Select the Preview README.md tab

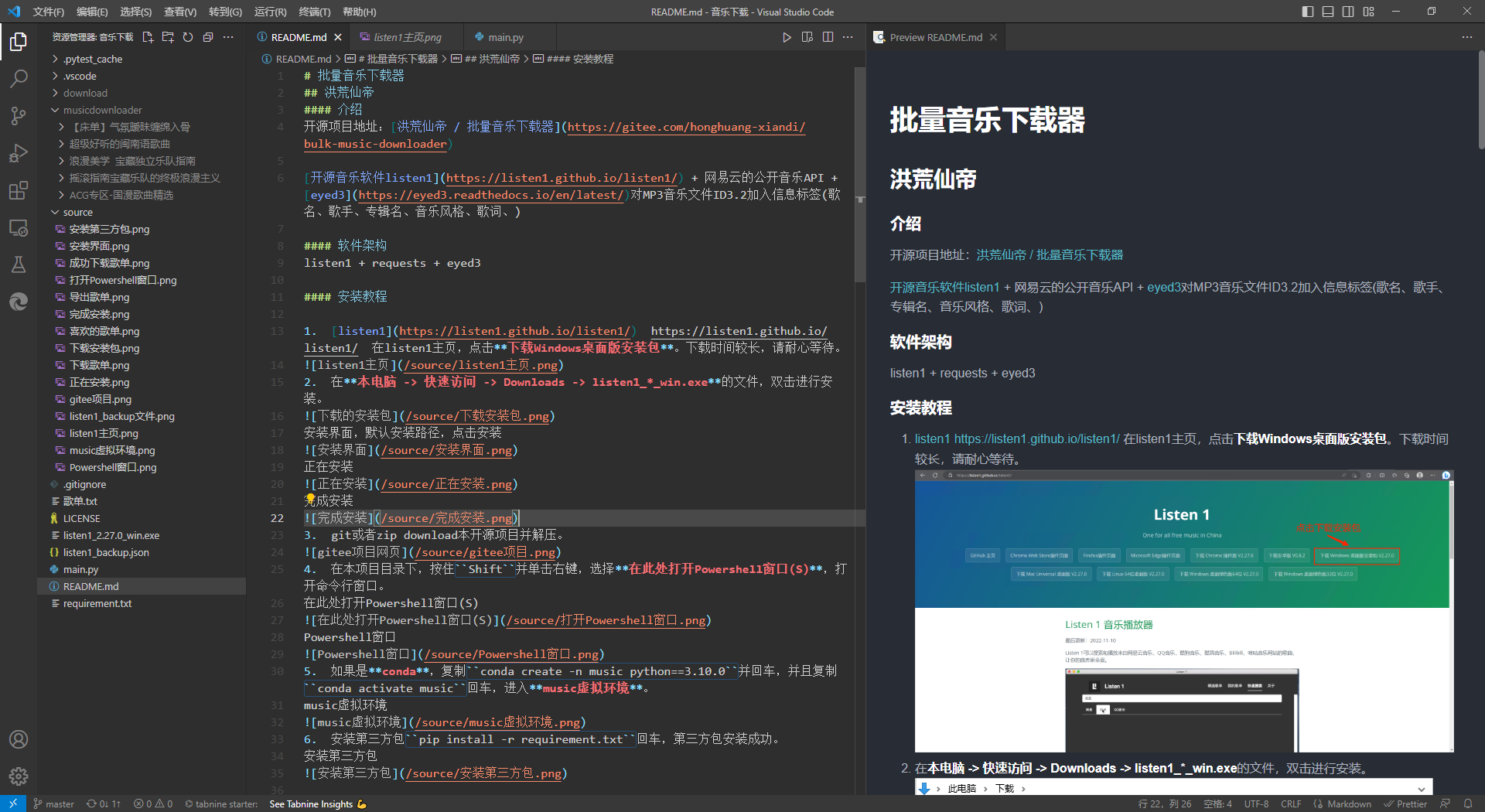click(x=936, y=37)
